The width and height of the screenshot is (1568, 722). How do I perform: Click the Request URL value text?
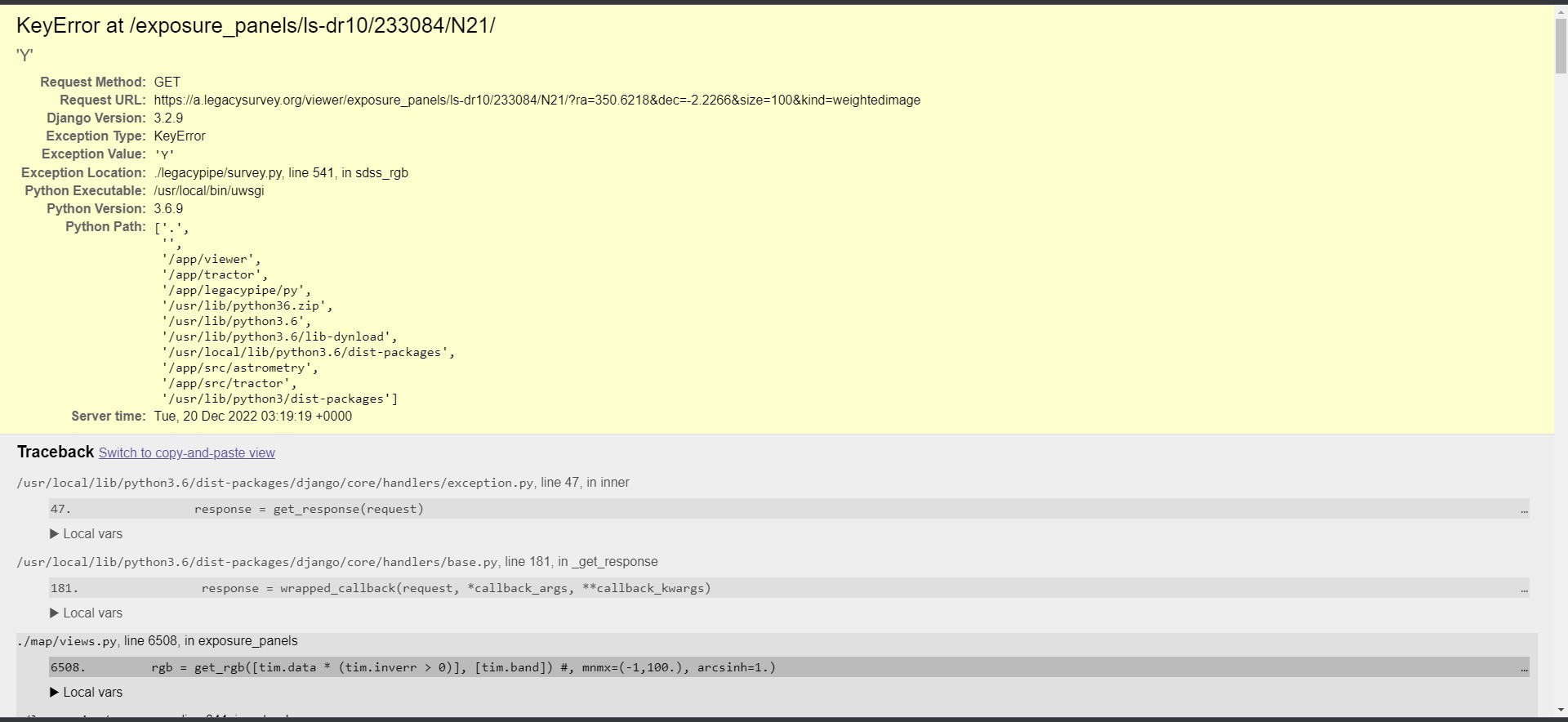point(537,100)
